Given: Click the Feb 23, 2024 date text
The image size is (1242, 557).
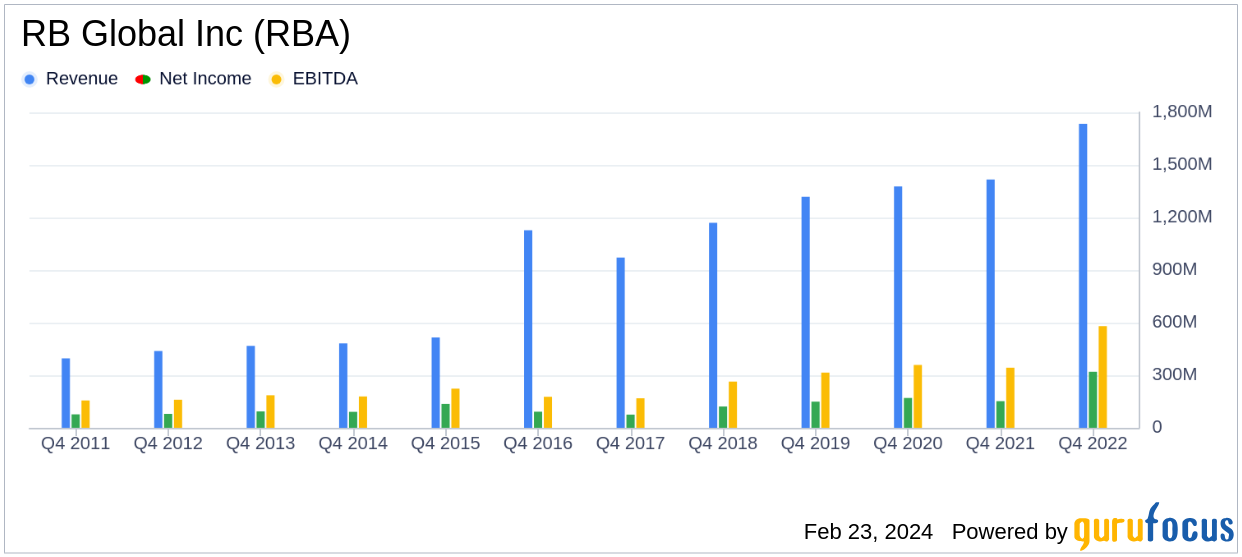Looking at the screenshot, I should (868, 532).
